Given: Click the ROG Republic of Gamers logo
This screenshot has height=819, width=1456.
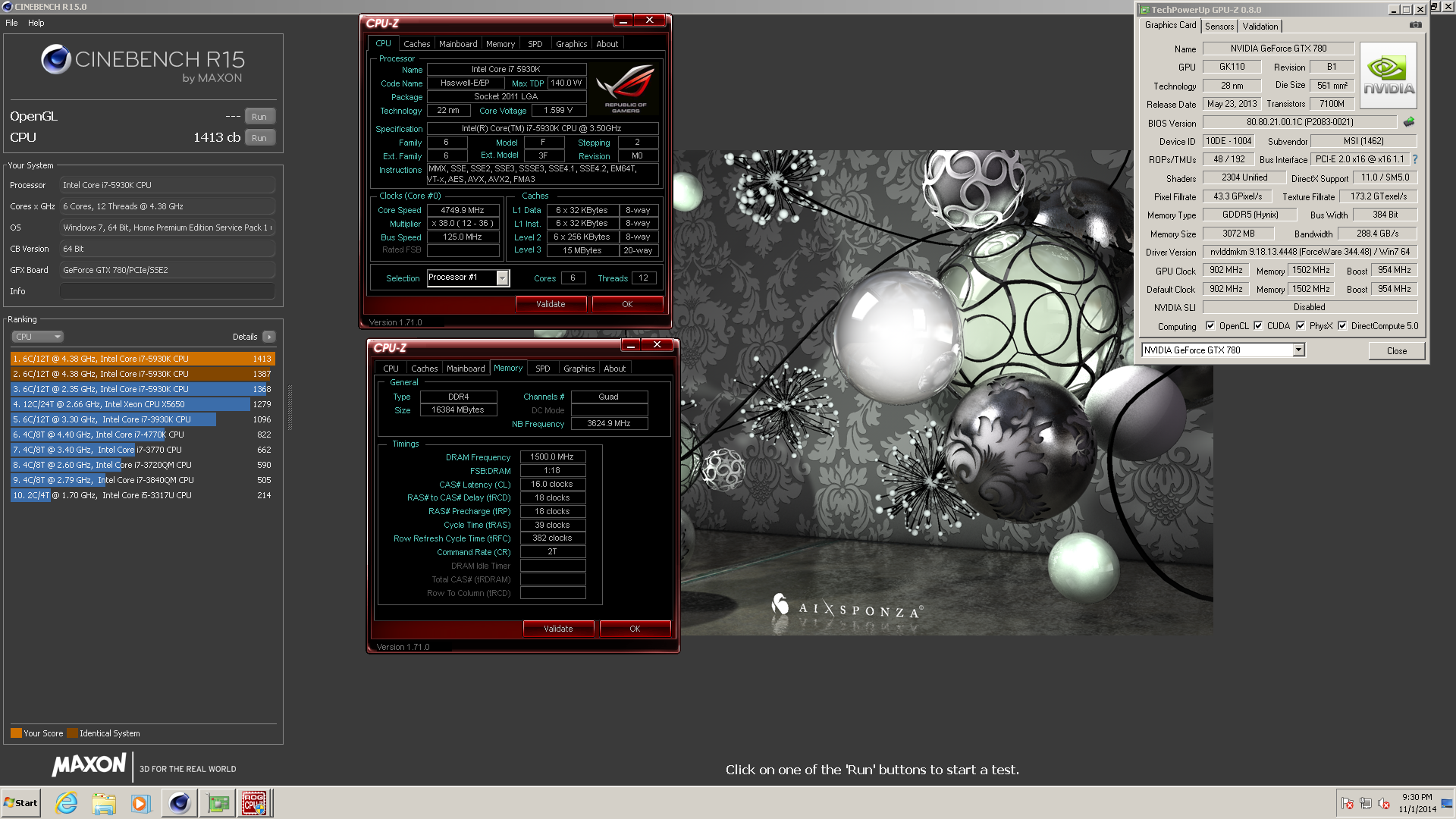Looking at the screenshot, I should [626, 89].
